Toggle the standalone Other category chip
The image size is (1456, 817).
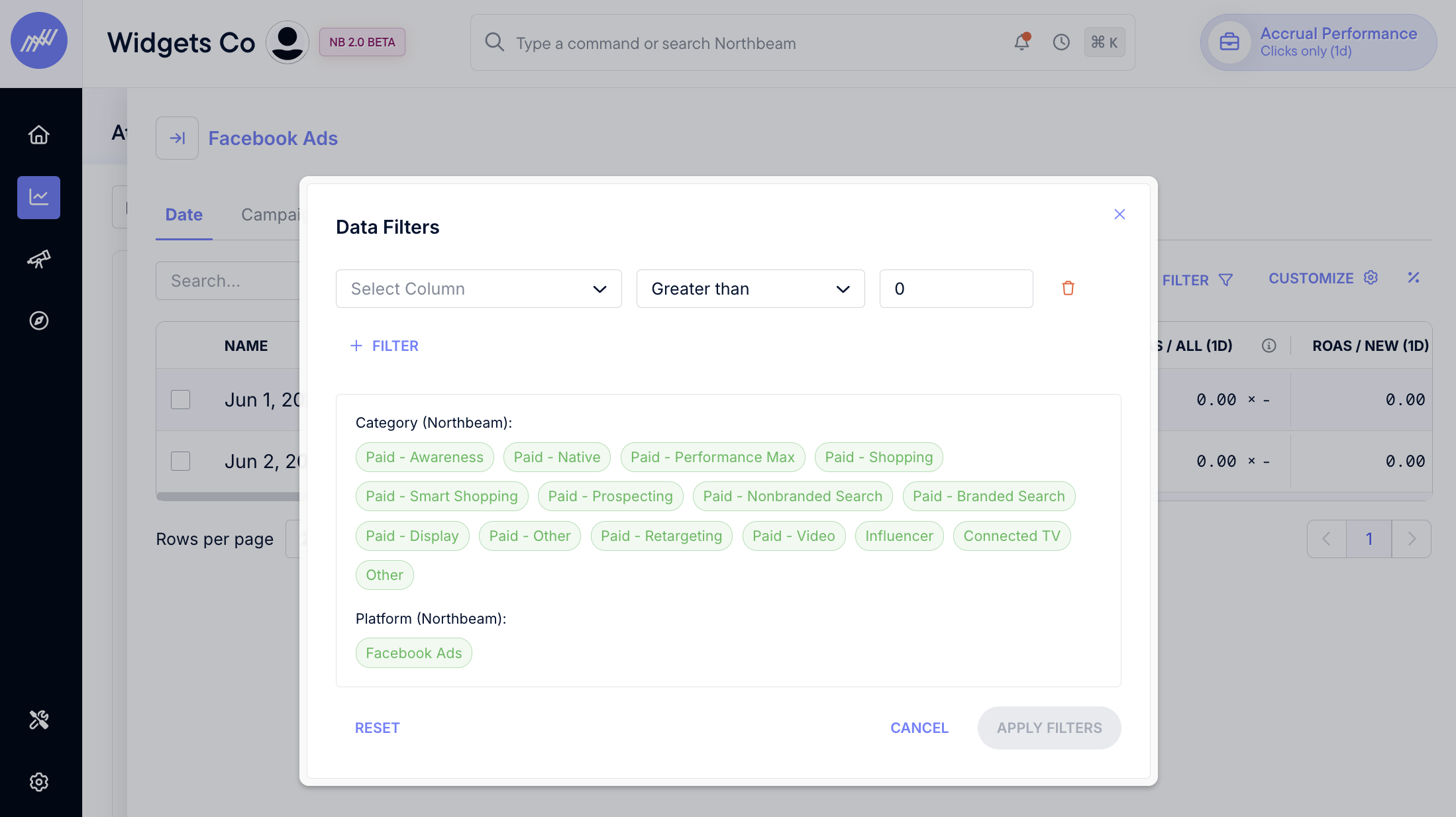pyautogui.click(x=385, y=575)
